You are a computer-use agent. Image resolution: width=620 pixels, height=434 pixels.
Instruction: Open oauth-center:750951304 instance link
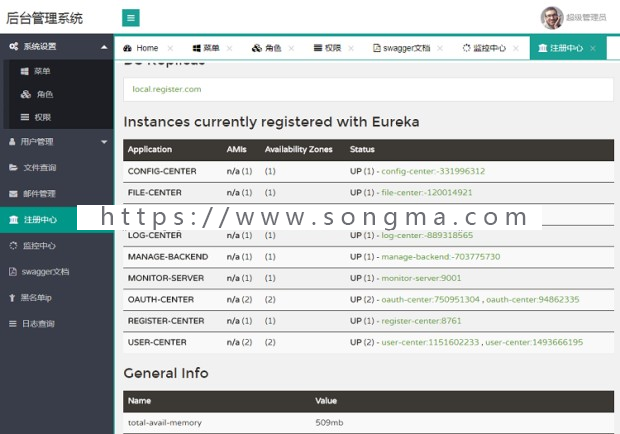[430, 299]
